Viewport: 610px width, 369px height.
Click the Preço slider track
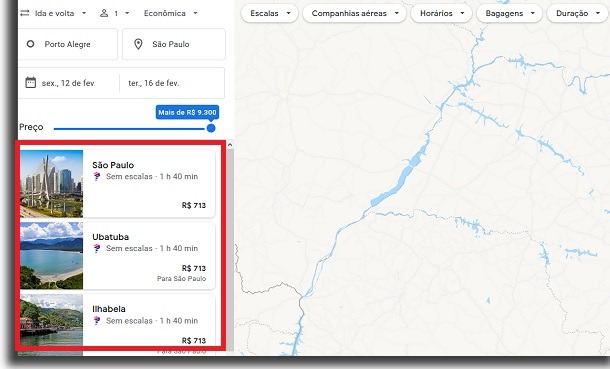tap(129, 128)
